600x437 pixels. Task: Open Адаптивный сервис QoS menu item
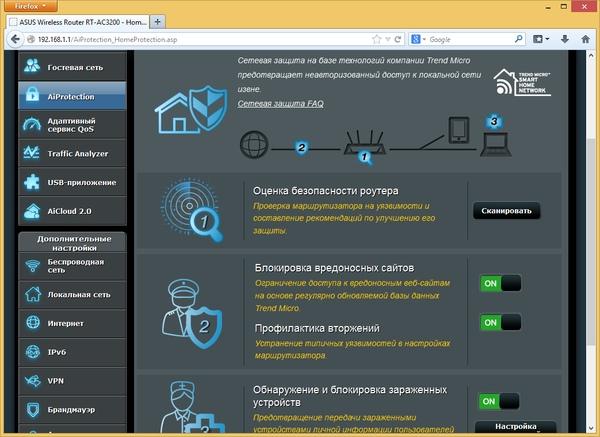coord(72,124)
